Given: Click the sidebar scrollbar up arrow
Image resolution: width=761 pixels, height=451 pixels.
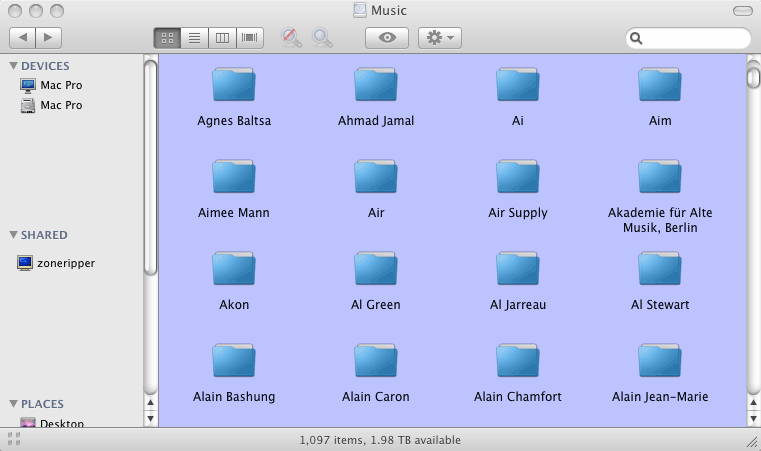Looking at the screenshot, I should (150, 402).
